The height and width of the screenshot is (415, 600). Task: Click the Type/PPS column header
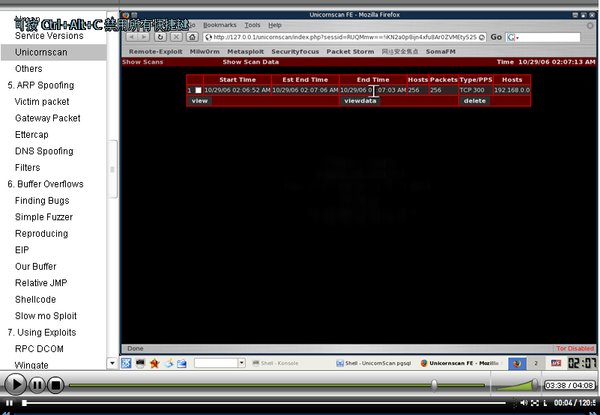(476, 80)
